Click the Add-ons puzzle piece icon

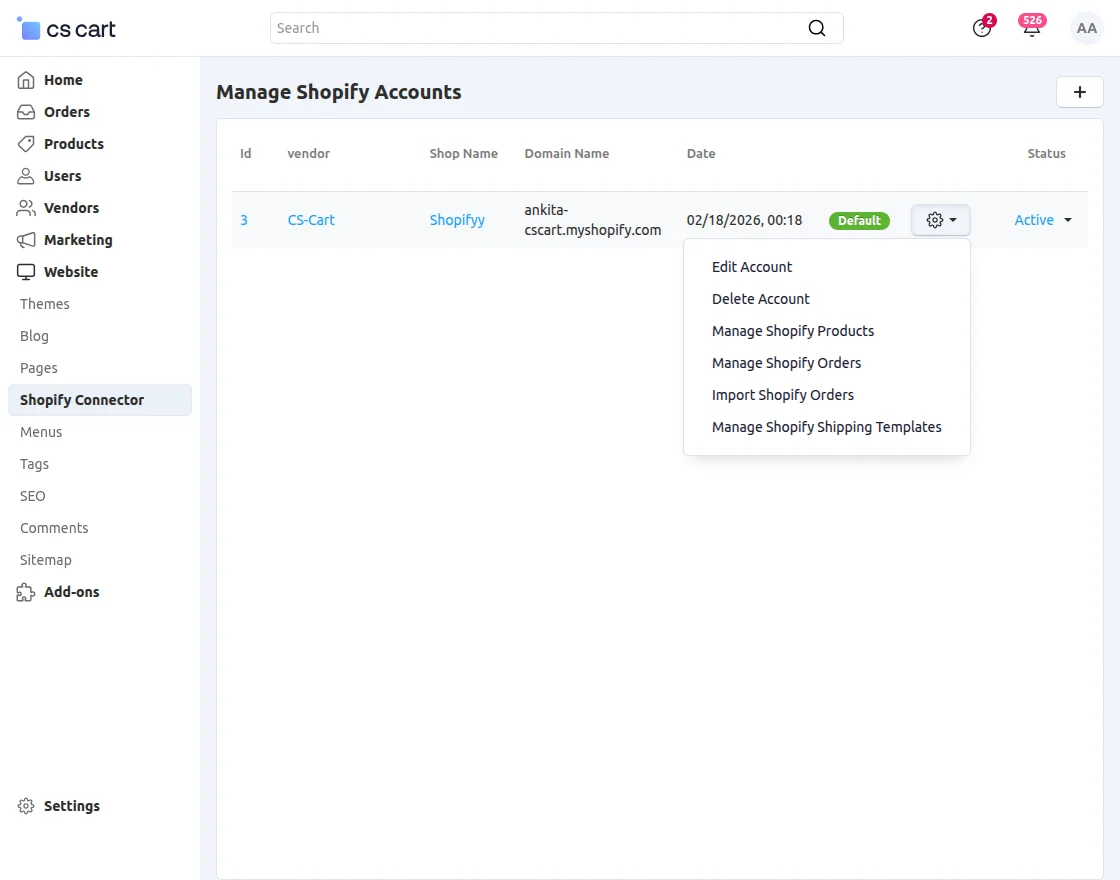[25, 592]
